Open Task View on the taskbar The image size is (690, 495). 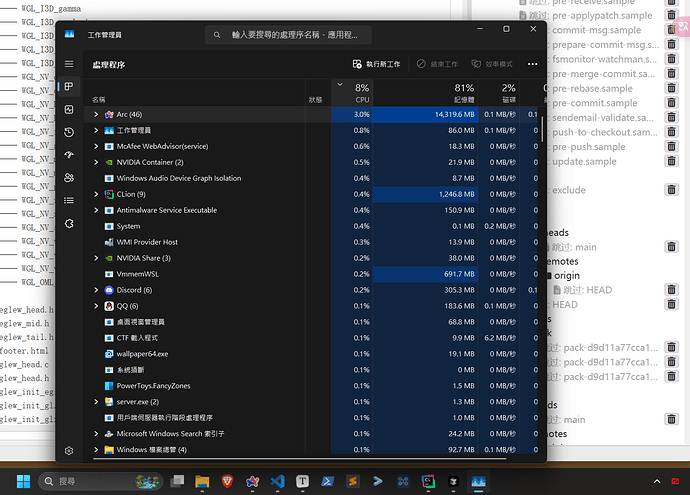177,481
